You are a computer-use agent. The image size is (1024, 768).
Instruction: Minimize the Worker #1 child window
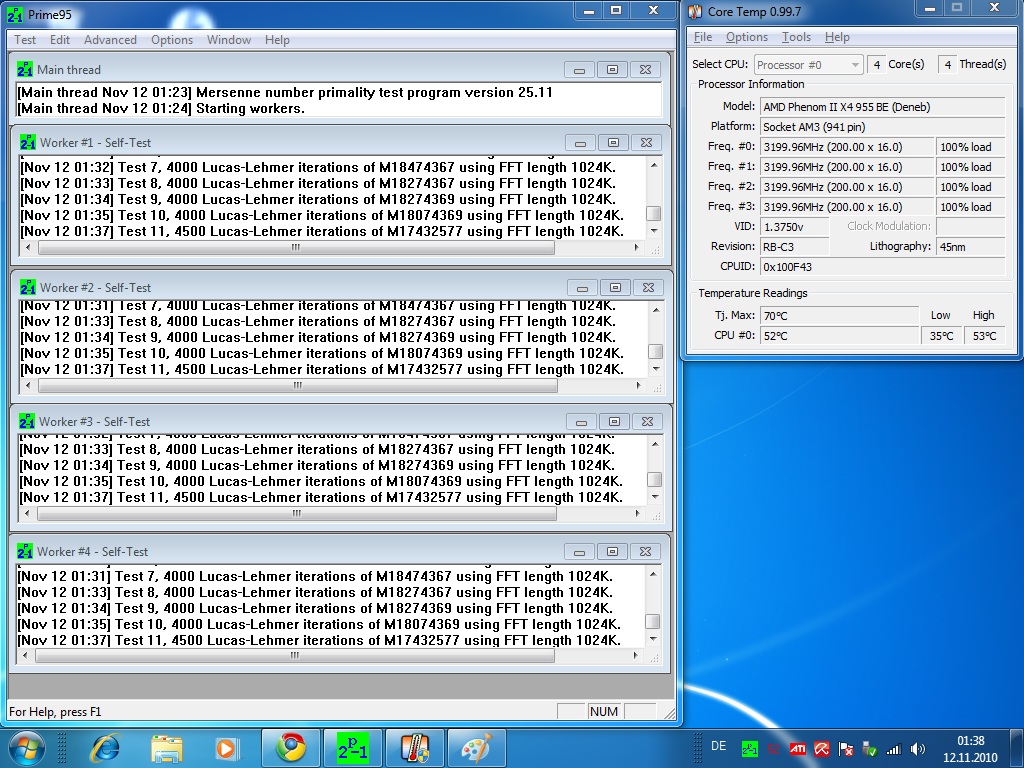[581, 143]
